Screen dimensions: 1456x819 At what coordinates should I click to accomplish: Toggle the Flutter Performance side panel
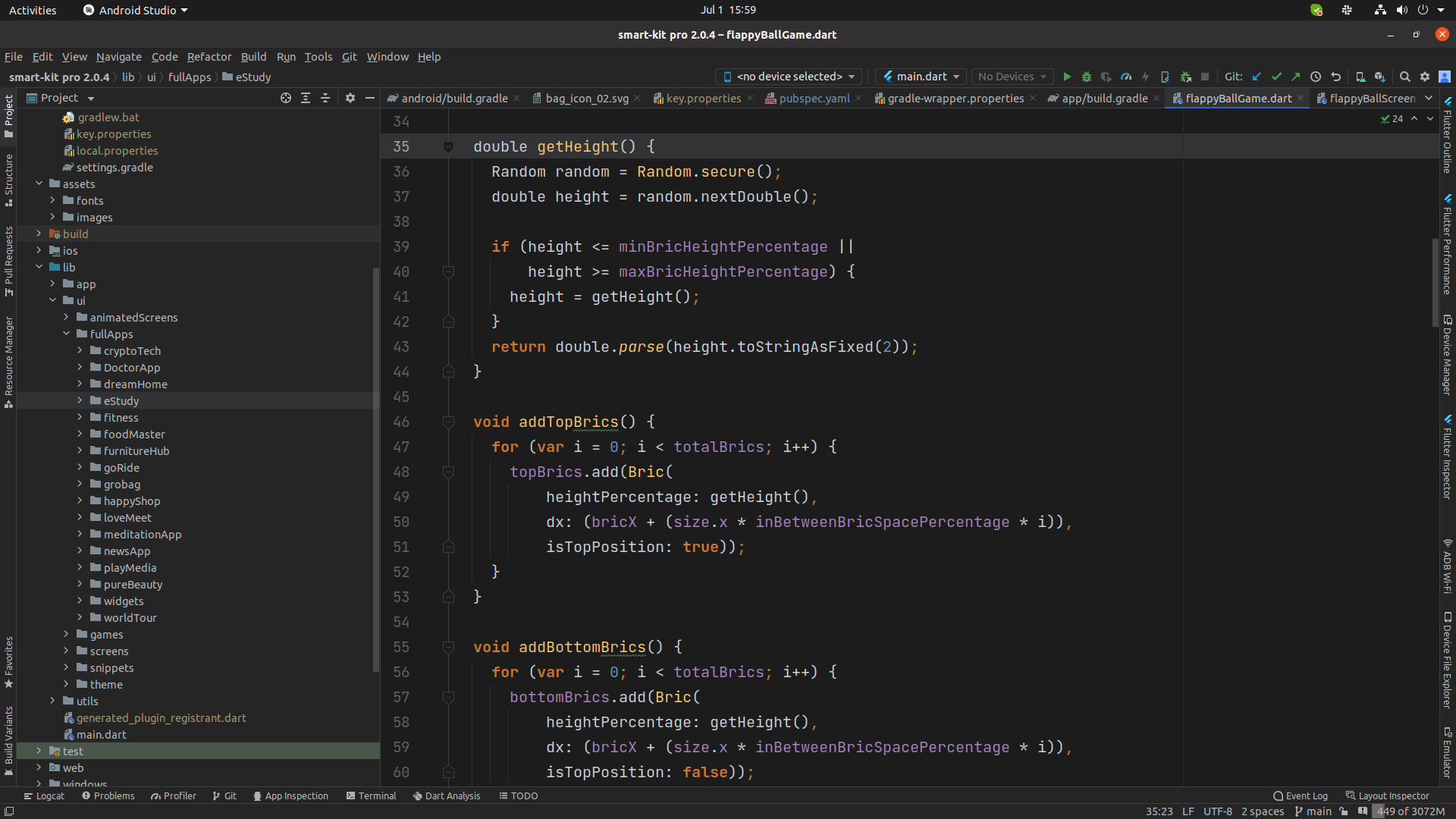coord(1448,244)
